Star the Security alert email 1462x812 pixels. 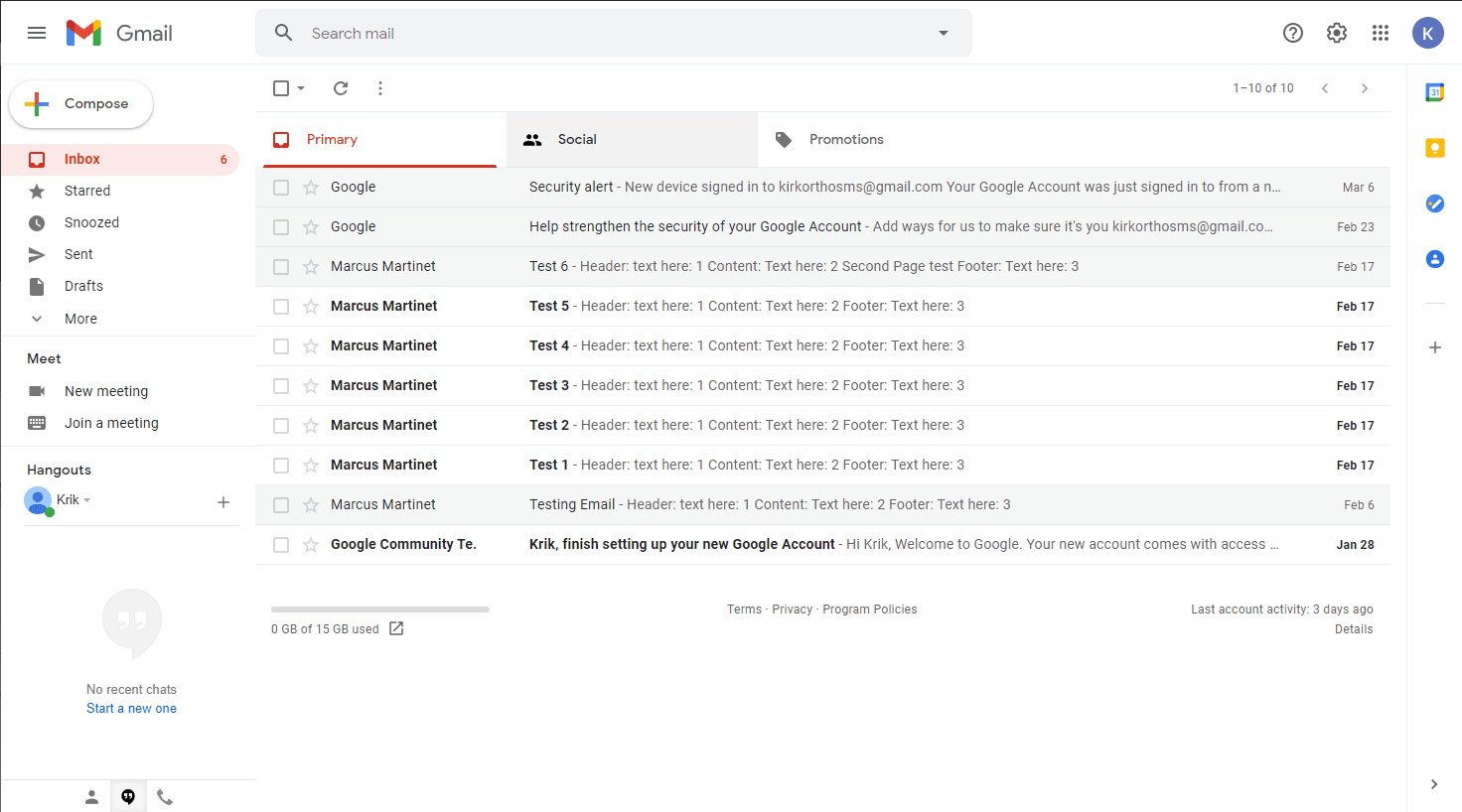point(311,188)
